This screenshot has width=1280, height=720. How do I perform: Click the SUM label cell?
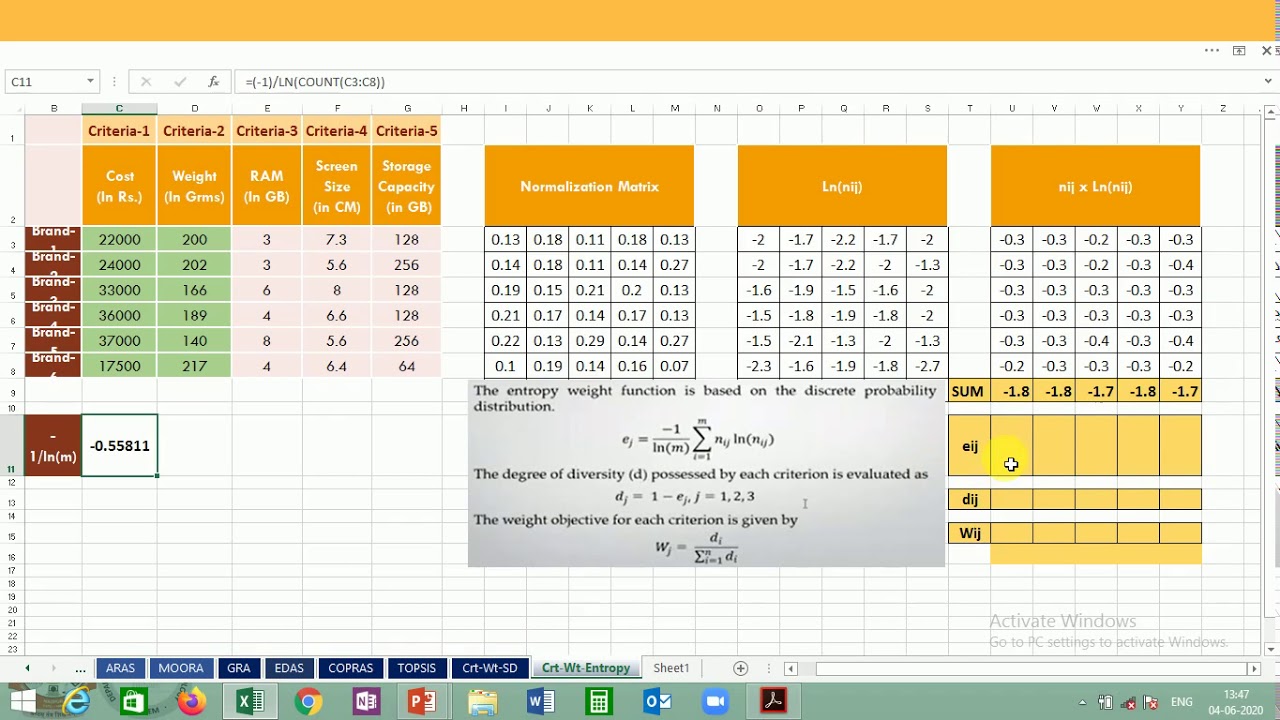(968, 392)
